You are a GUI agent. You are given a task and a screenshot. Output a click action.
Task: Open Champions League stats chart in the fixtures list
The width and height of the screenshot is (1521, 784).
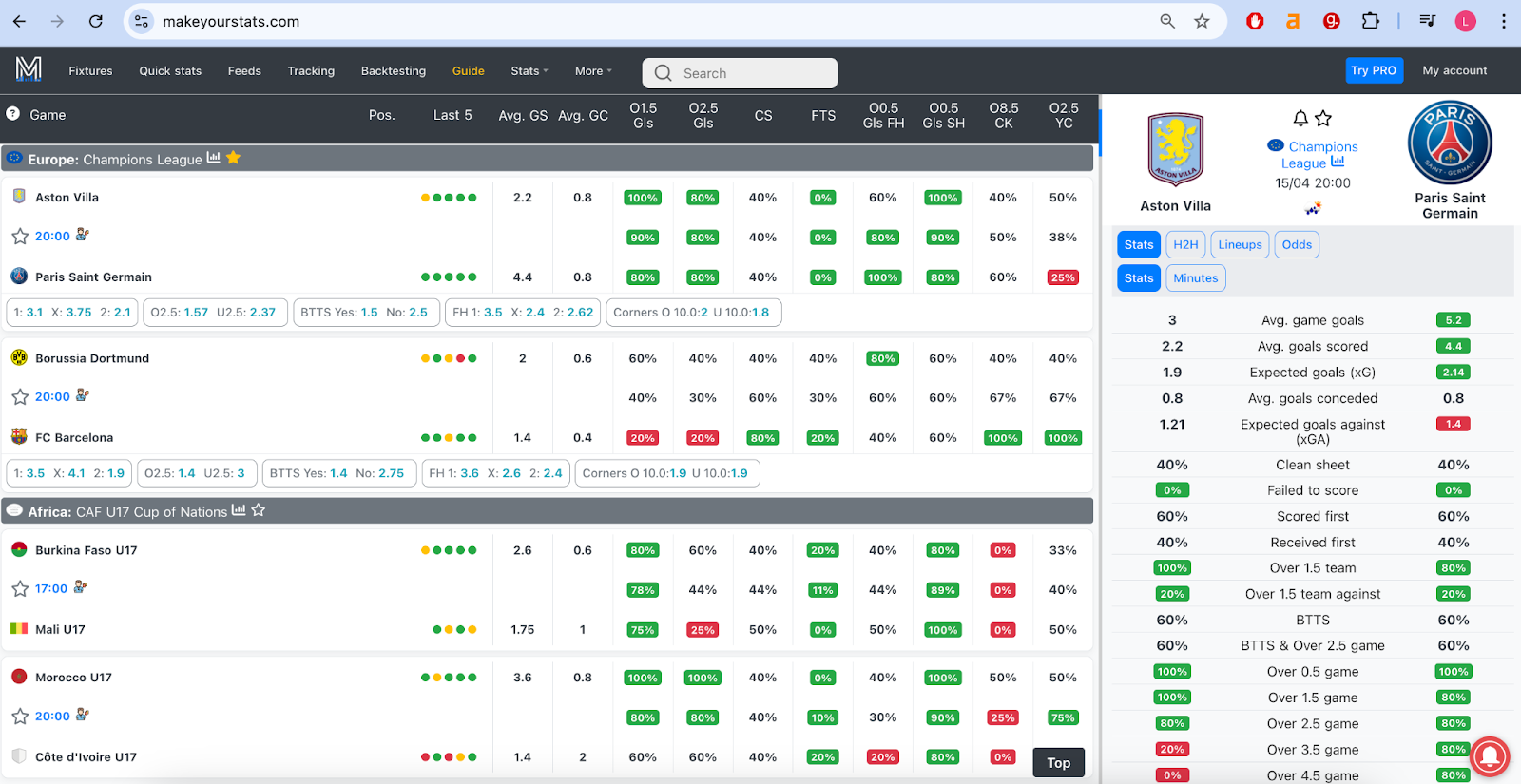click(x=214, y=158)
